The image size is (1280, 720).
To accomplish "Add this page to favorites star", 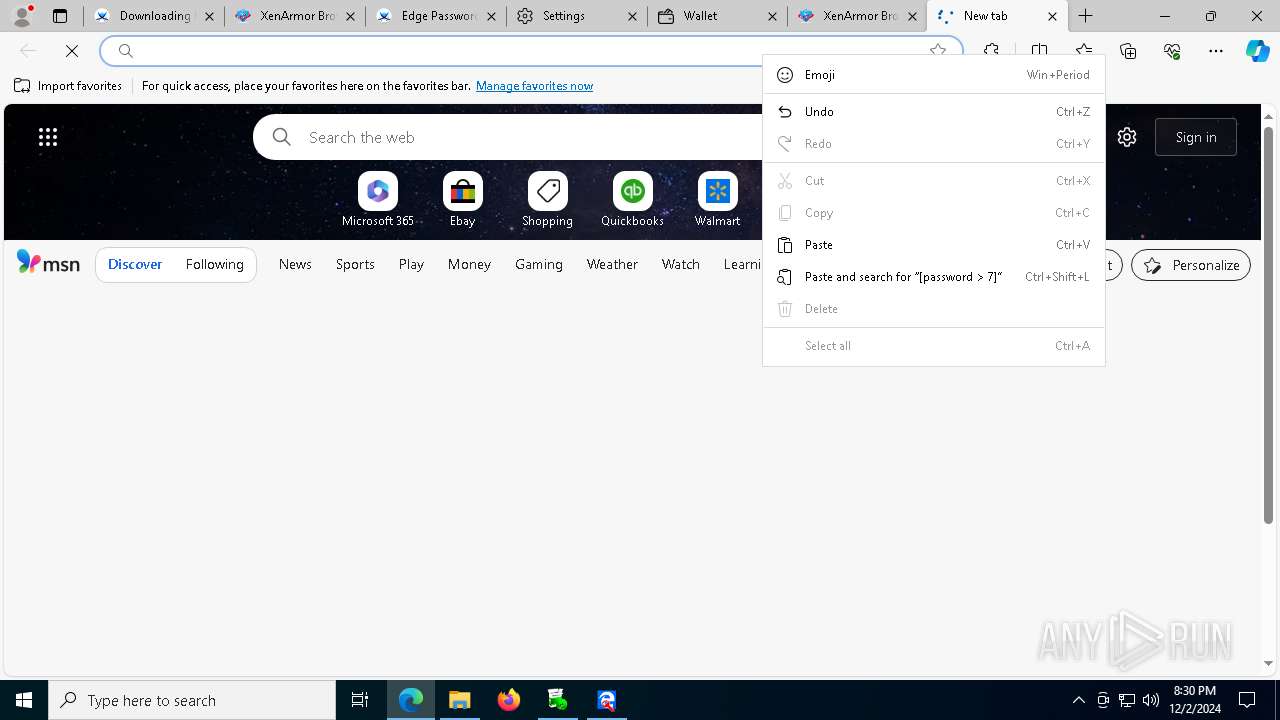I will click(x=938, y=51).
